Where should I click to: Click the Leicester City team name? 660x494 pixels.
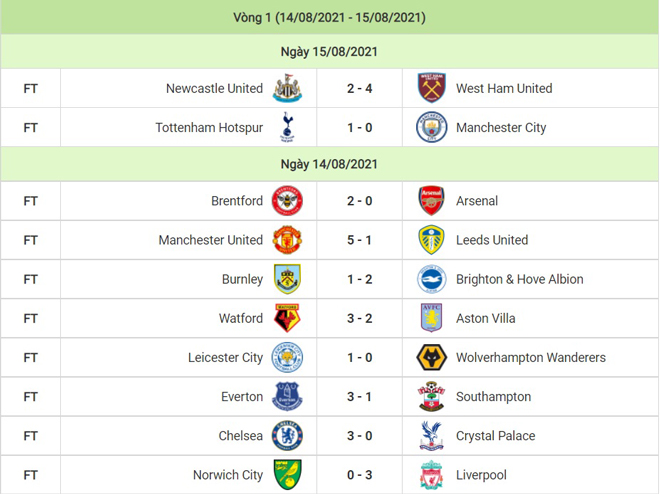[226, 357]
